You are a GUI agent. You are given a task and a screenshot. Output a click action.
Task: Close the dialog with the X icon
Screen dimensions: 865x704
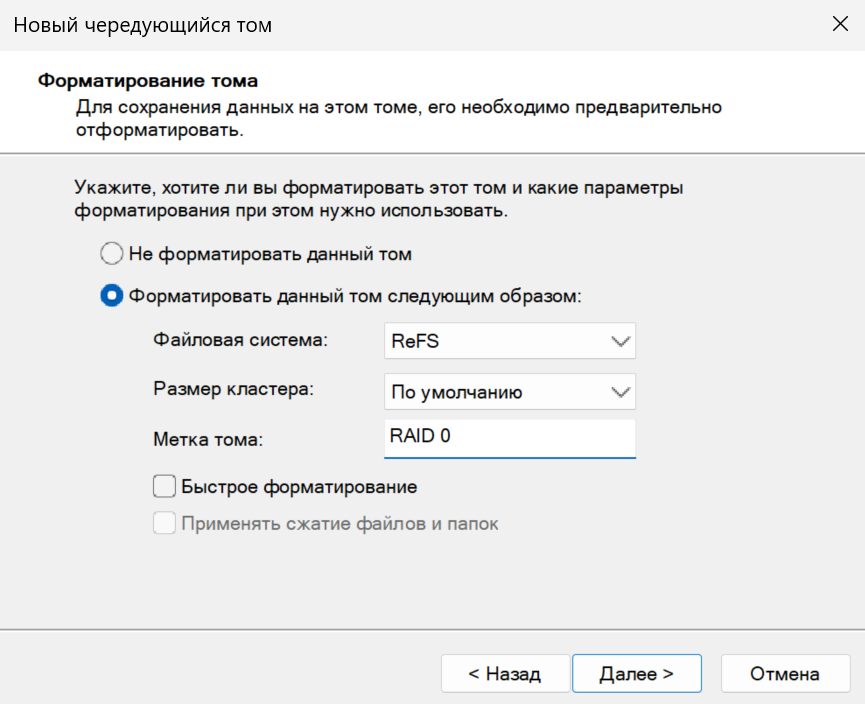[840, 25]
